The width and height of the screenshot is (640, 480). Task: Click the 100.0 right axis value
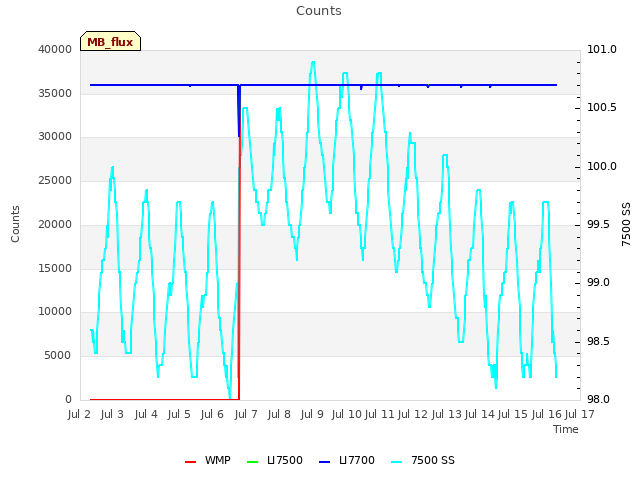pyautogui.click(x=602, y=167)
